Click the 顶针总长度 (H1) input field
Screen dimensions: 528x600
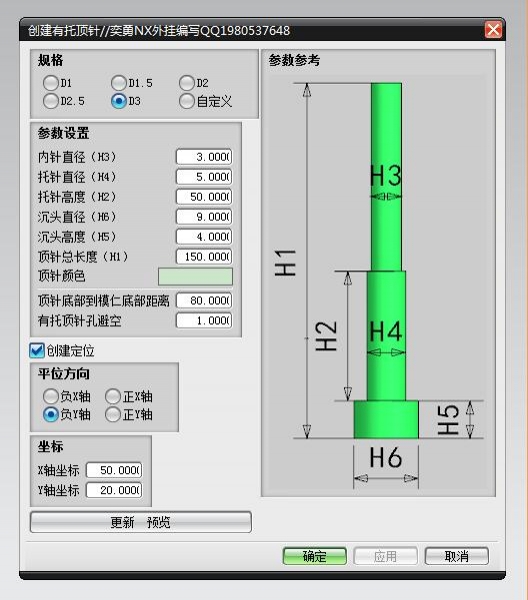[x=204, y=257]
